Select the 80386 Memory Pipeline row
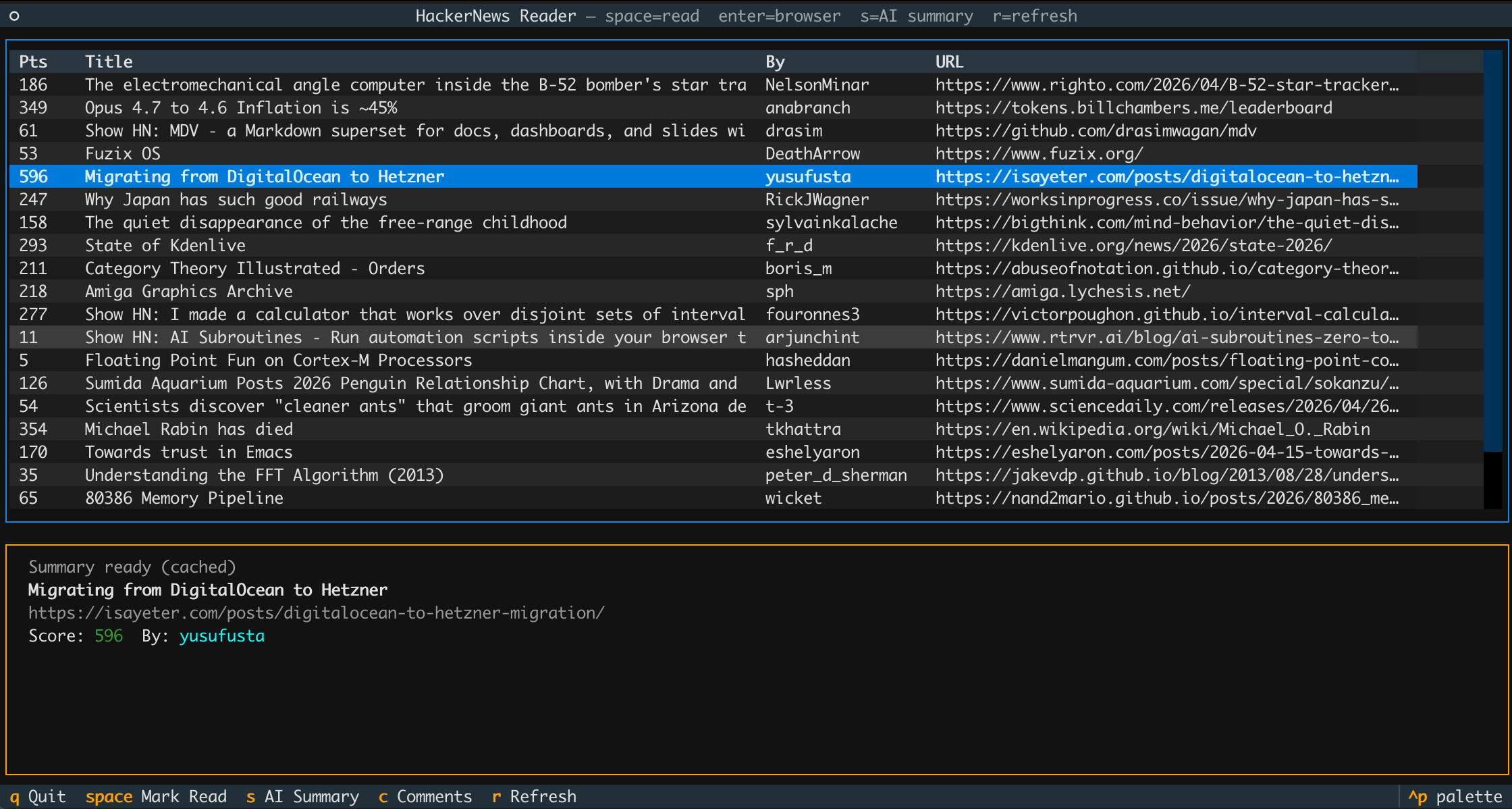Screen dimensions: 1512x809 click(x=184, y=498)
